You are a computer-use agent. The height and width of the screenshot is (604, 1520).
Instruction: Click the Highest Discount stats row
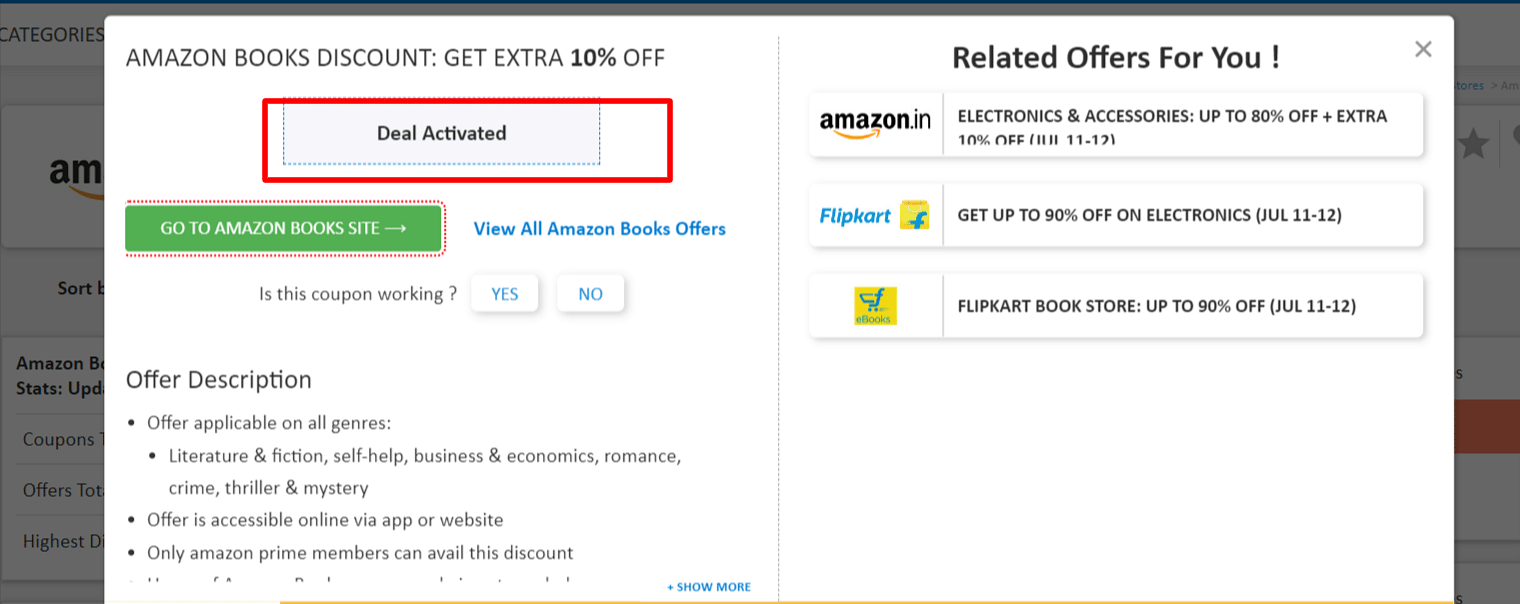[x=59, y=541]
